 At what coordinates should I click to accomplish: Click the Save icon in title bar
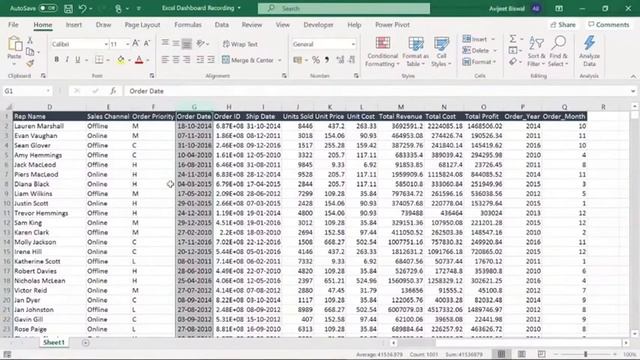(68, 8)
